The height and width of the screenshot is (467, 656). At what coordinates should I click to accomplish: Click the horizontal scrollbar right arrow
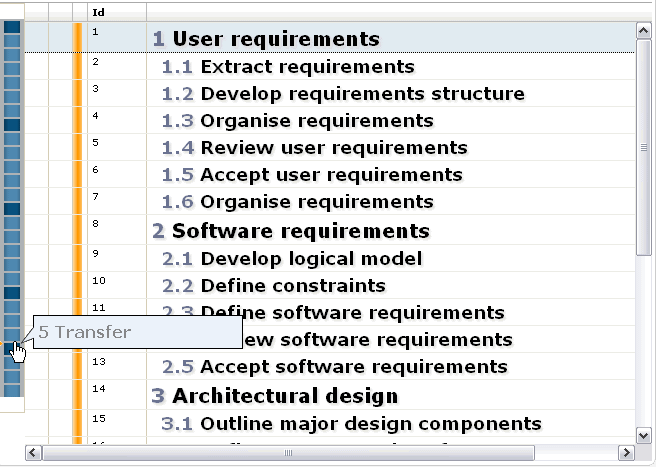(x=626, y=453)
